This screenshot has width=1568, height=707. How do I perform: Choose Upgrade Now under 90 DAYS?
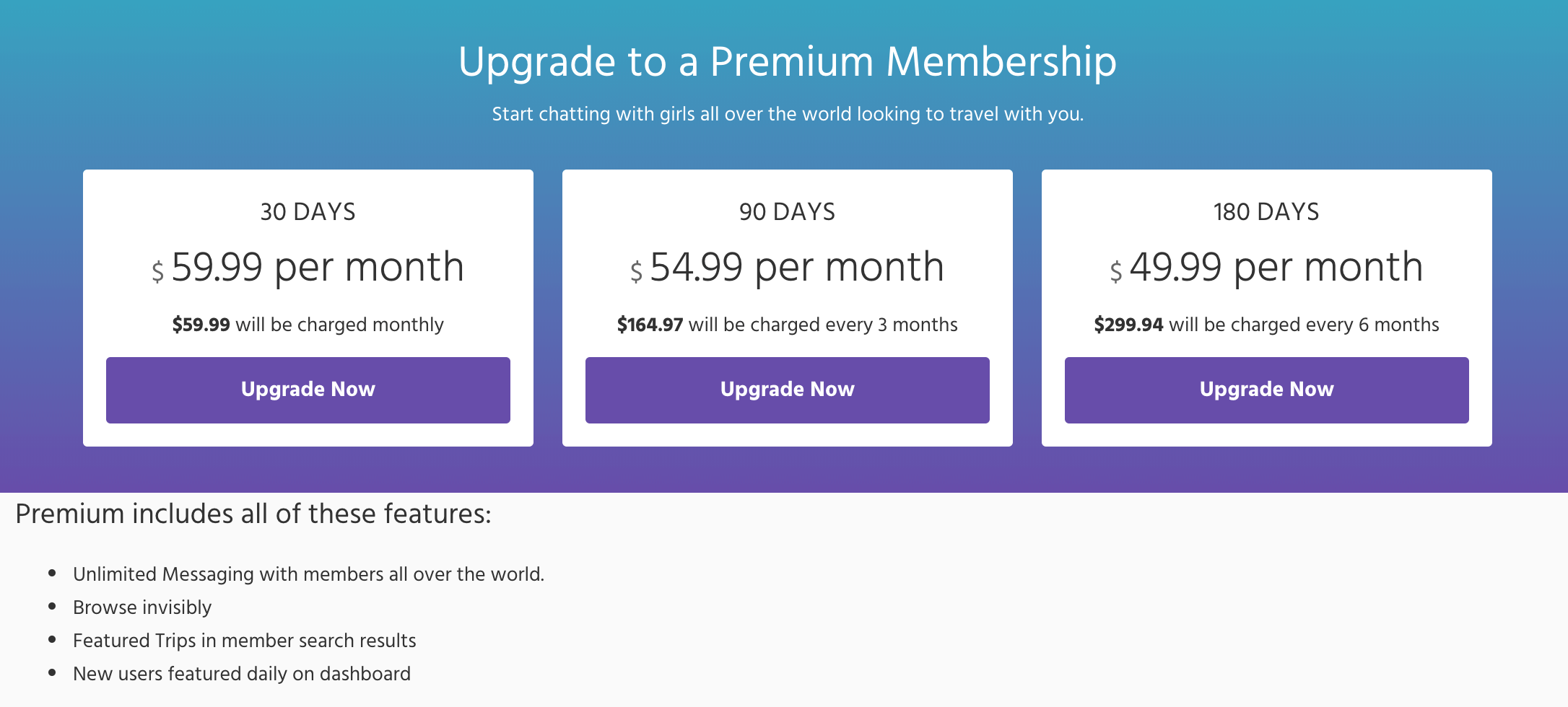tap(787, 390)
